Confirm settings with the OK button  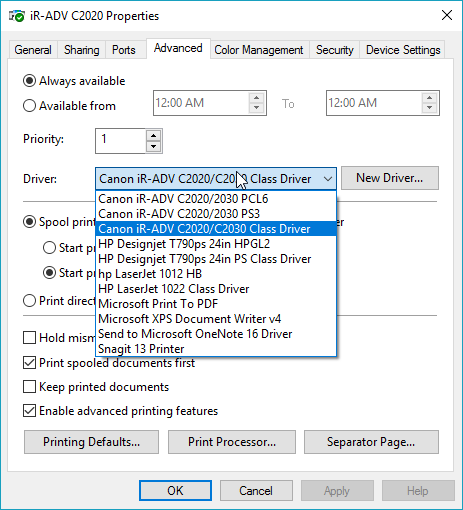tap(175, 491)
